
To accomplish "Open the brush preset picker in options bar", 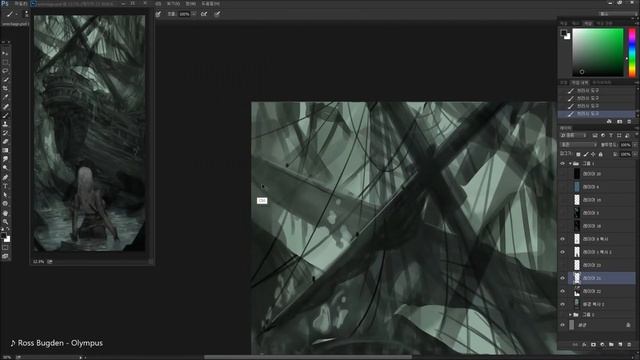I will [26, 14].
